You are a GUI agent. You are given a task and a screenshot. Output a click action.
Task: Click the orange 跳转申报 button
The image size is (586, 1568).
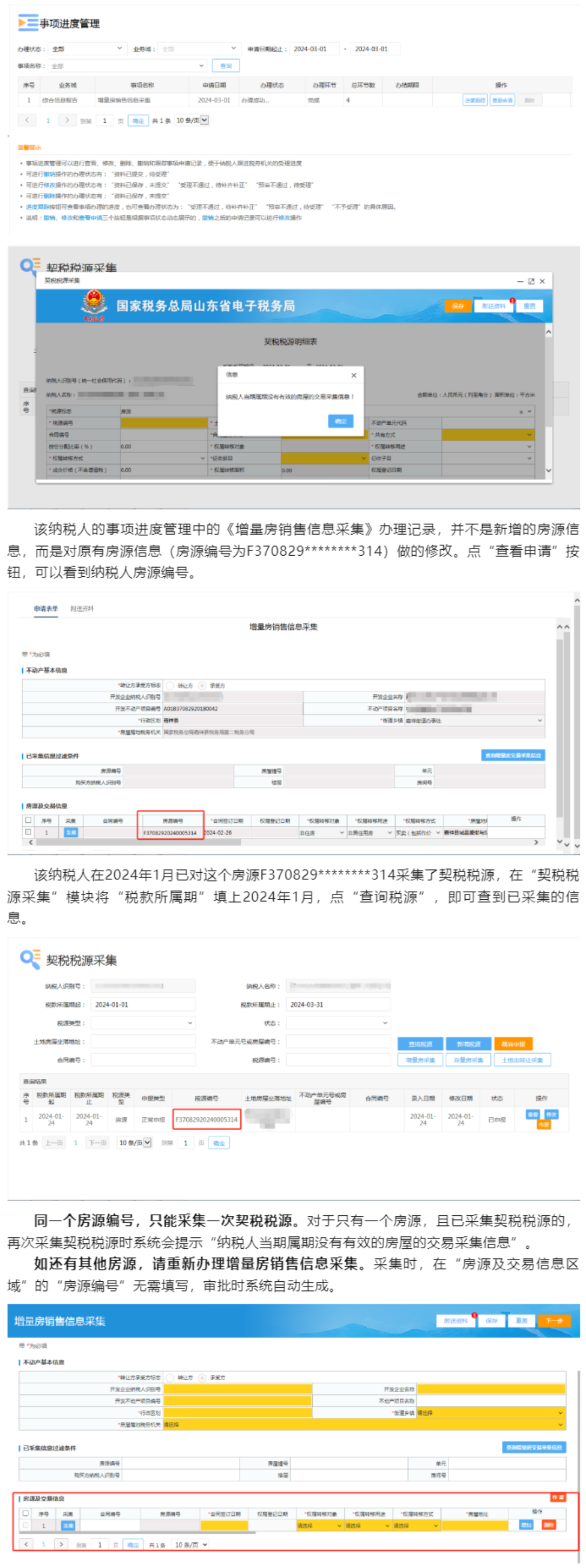[x=513, y=1044]
